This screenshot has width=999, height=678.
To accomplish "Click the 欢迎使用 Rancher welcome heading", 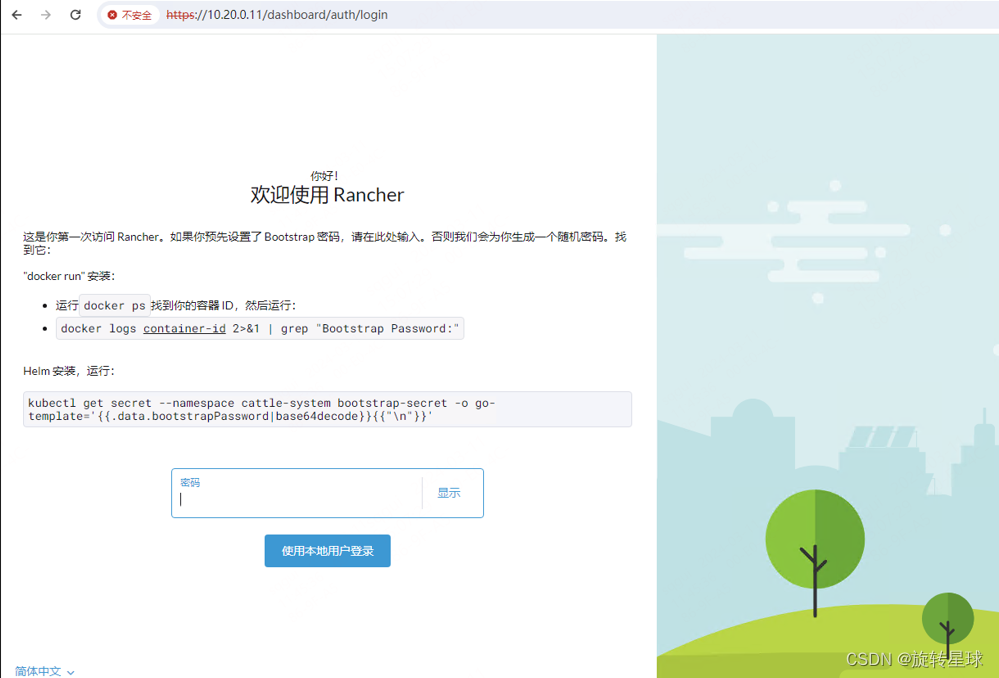I will [327, 195].
